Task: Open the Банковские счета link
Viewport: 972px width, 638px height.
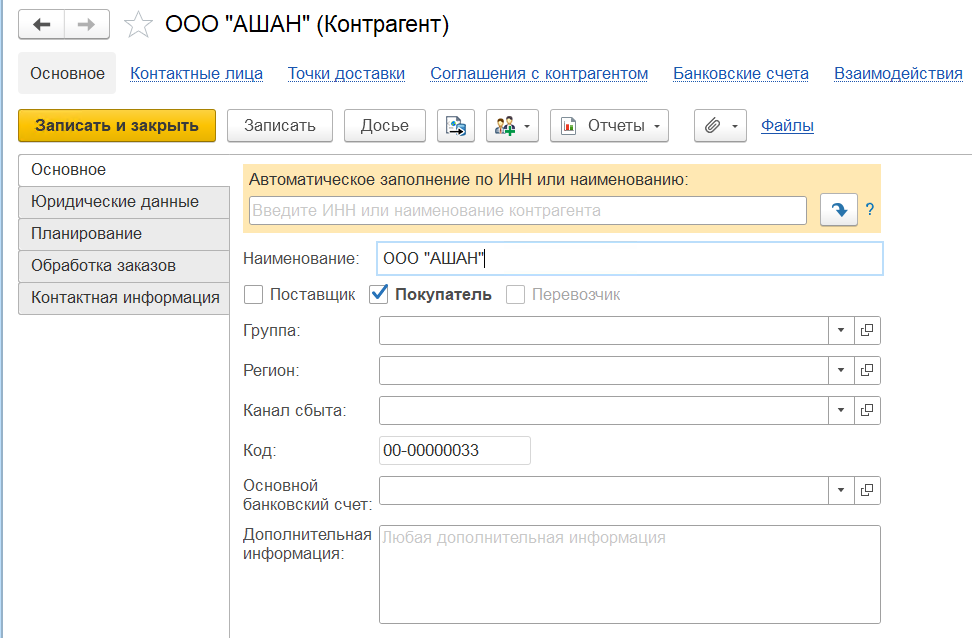Action: 740,74
